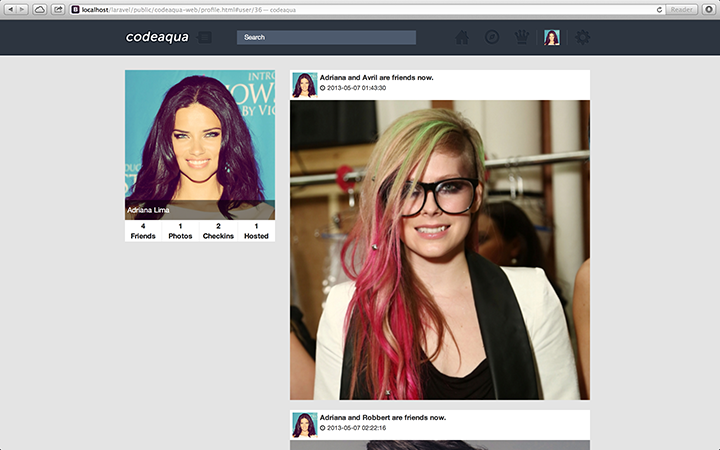Click the codeaqua logo

157,37
